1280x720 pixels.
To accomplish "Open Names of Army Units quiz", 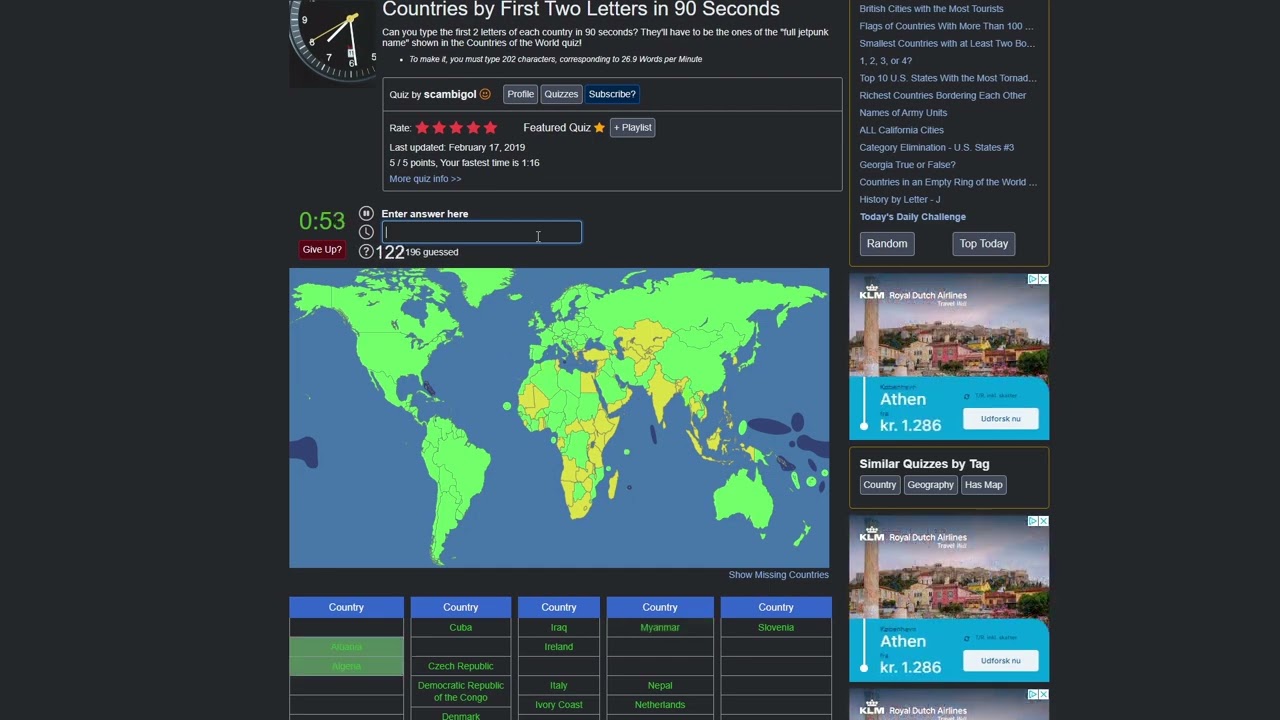I will click(903, 113).
